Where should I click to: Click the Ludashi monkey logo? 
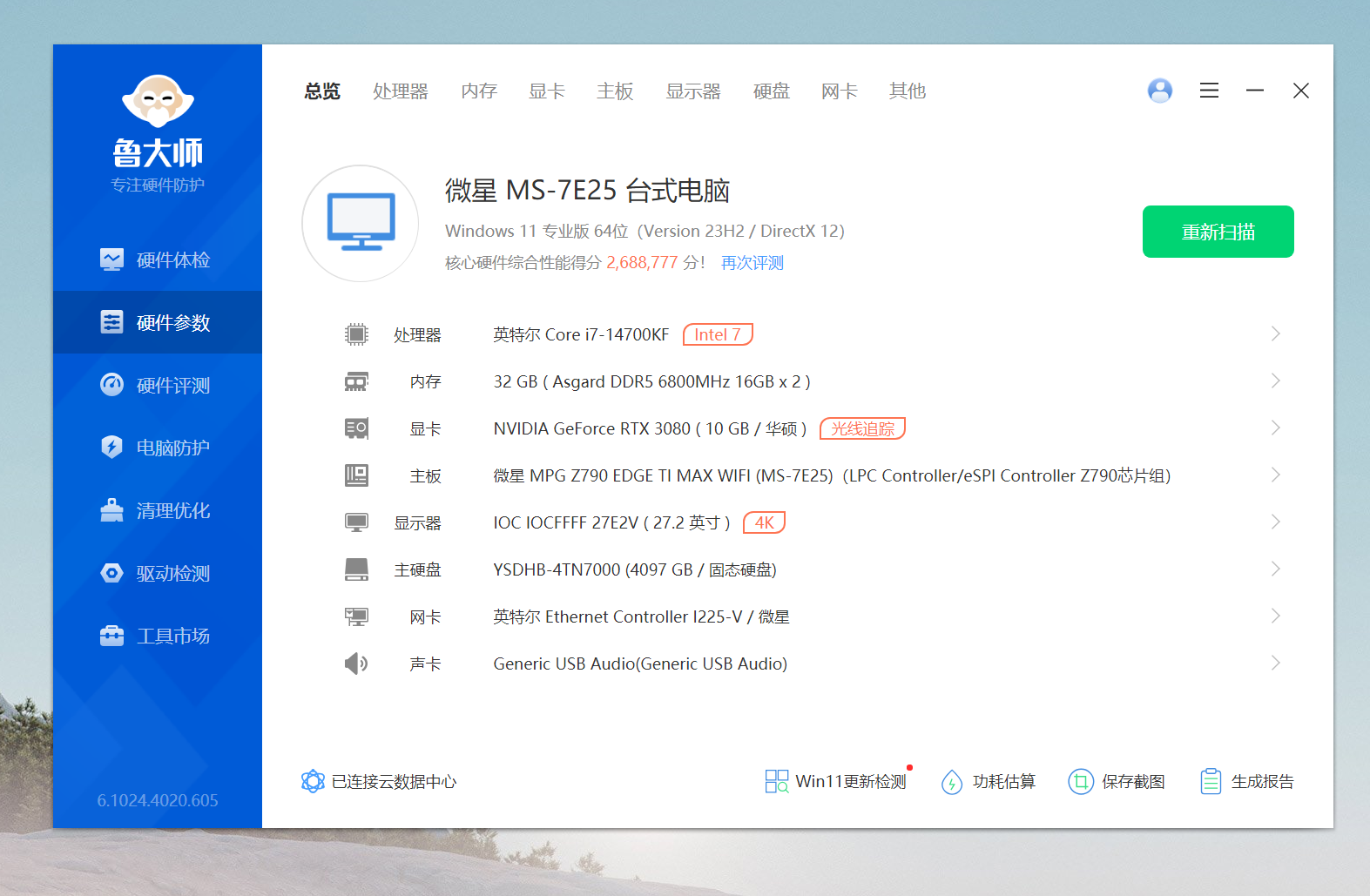(x=158, y=101)
